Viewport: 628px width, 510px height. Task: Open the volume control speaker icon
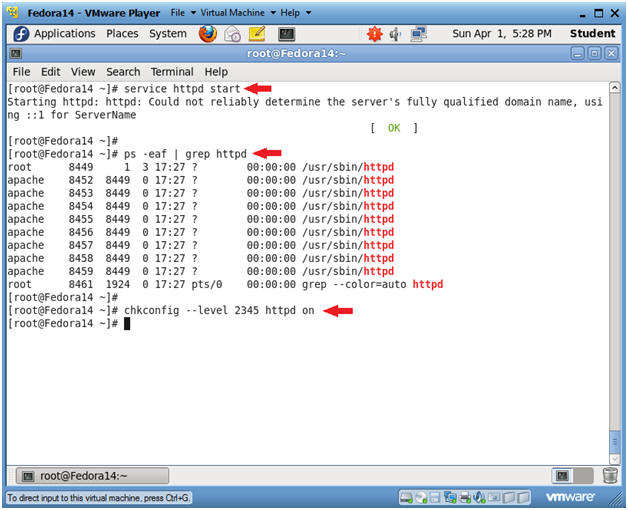pyautogui.click(x=395, y=34)
